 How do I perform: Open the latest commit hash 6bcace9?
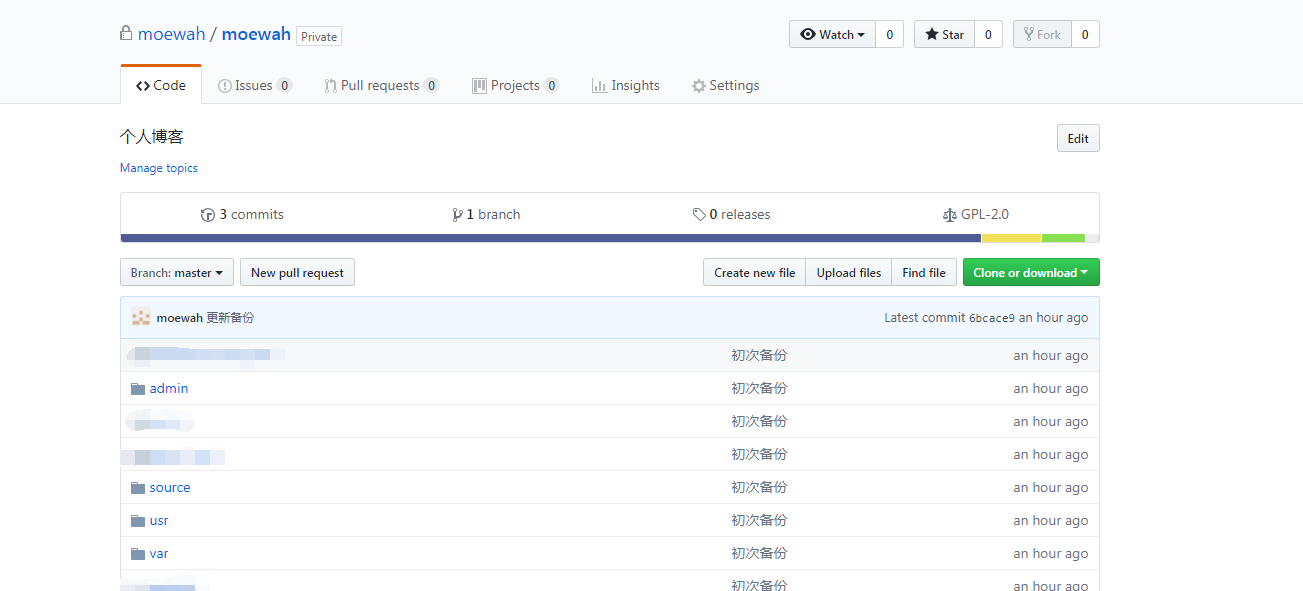point(992,318)
